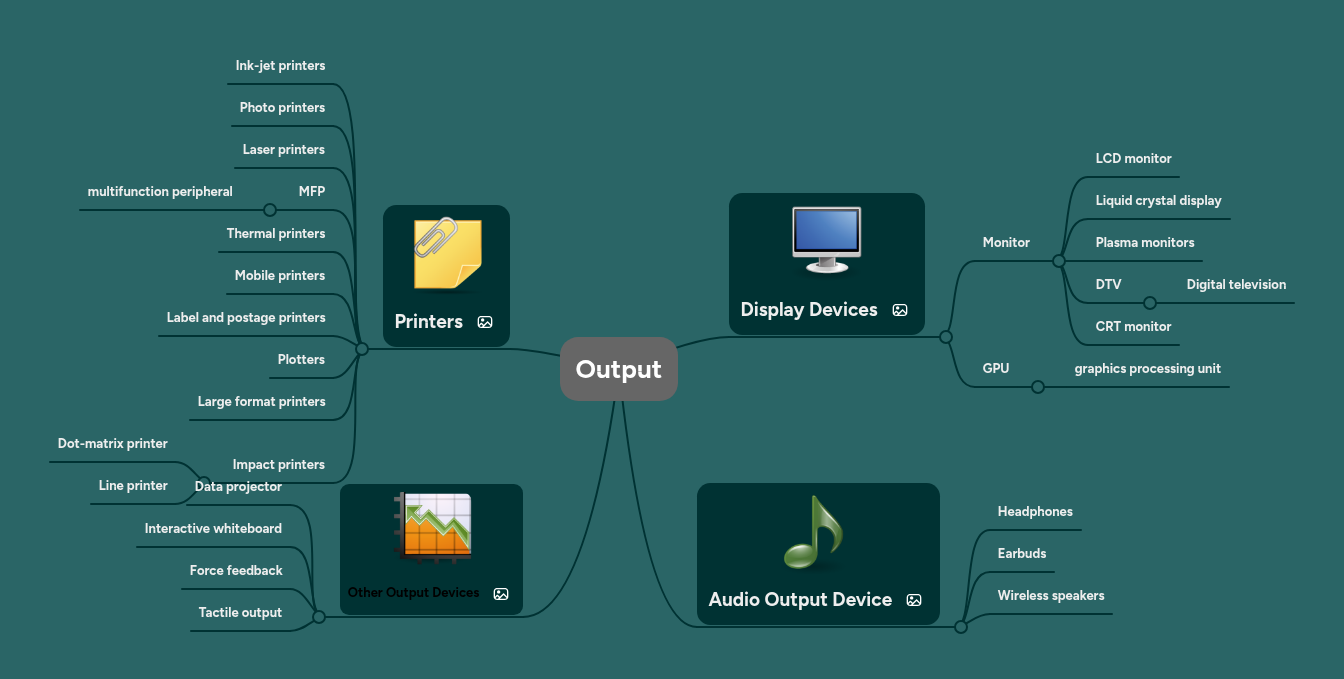
Task: Select the Ink-jet printers node
Action: [281, 66]
